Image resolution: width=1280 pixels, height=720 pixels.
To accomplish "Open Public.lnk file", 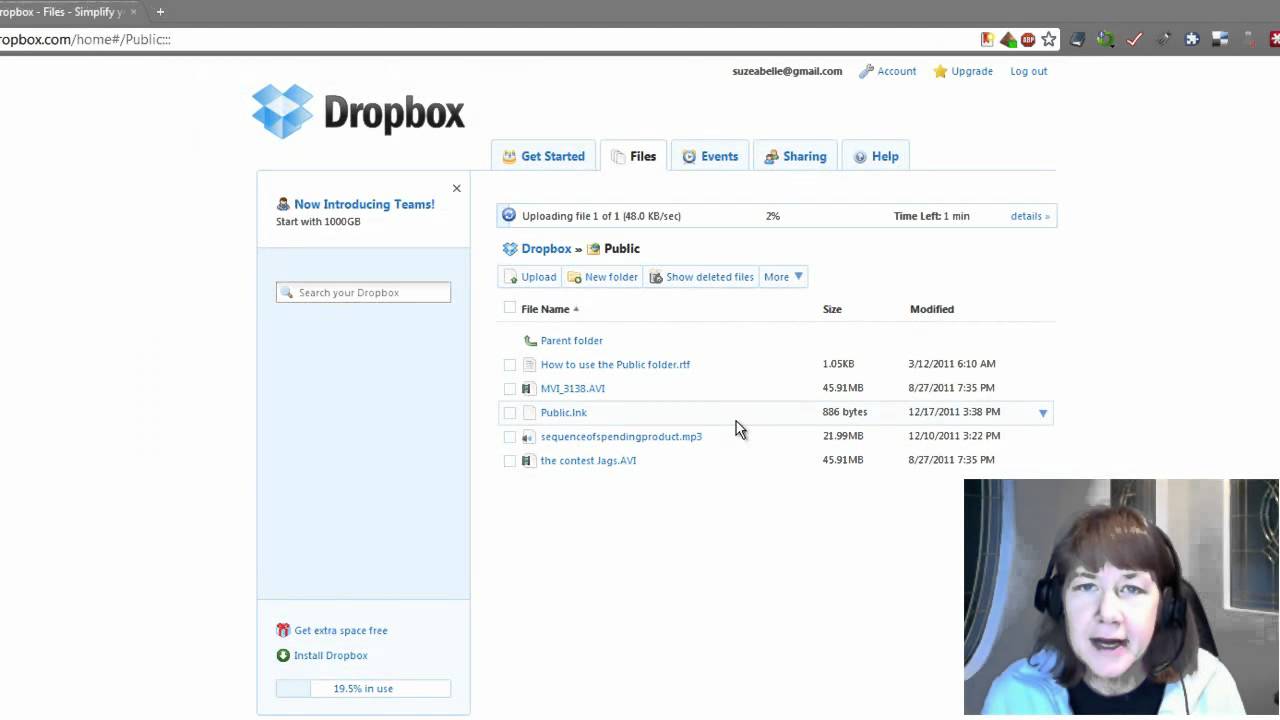I will pyautogui.click(x=563, y=412).
